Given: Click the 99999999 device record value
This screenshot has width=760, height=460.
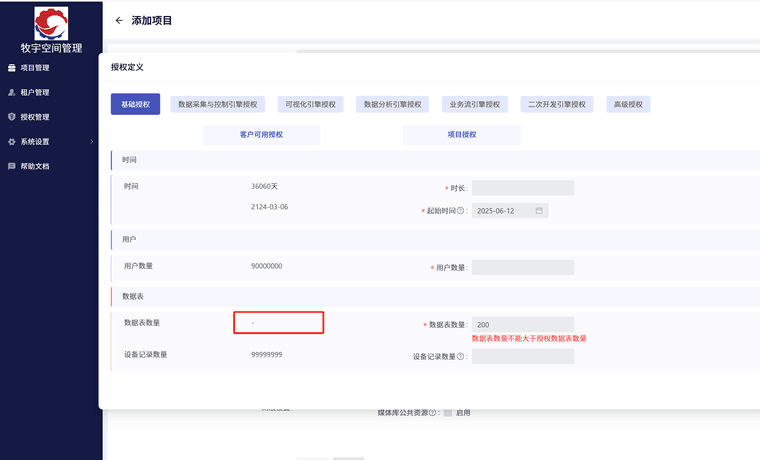Looking at the screenshot, I should click(x=267, y=354).
